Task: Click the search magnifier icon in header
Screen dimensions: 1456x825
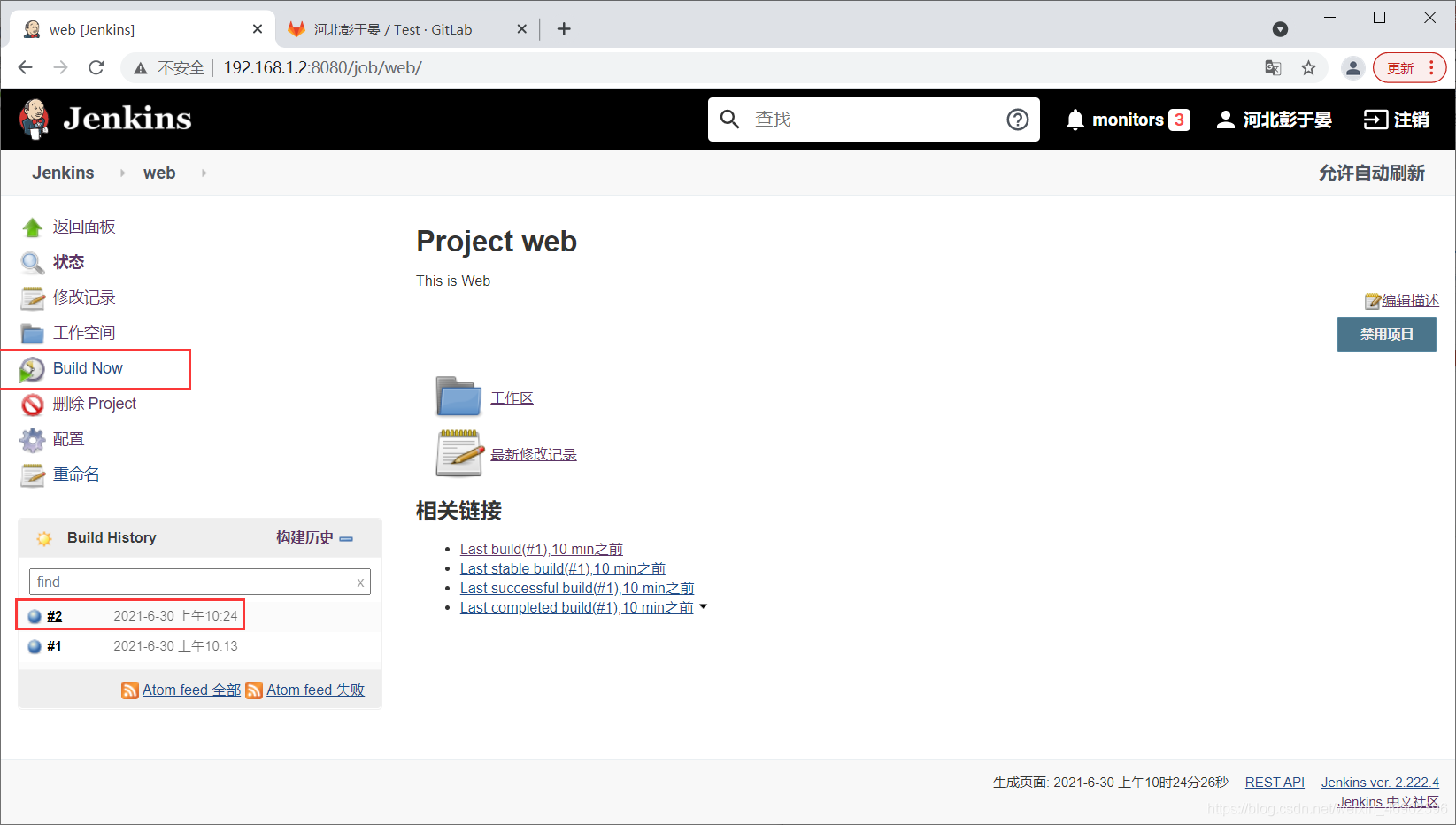Action: pyautogui.click(x=729, y=119)
